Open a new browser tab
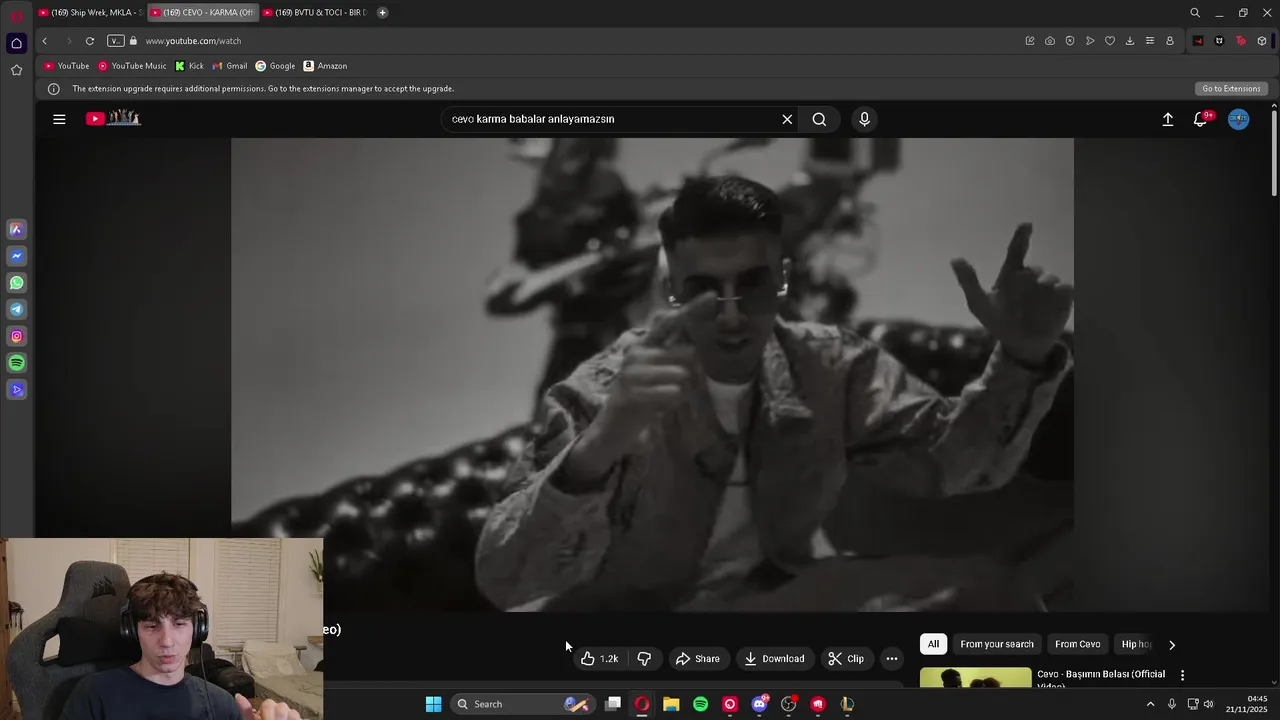1280x720 pixels. 382,12
